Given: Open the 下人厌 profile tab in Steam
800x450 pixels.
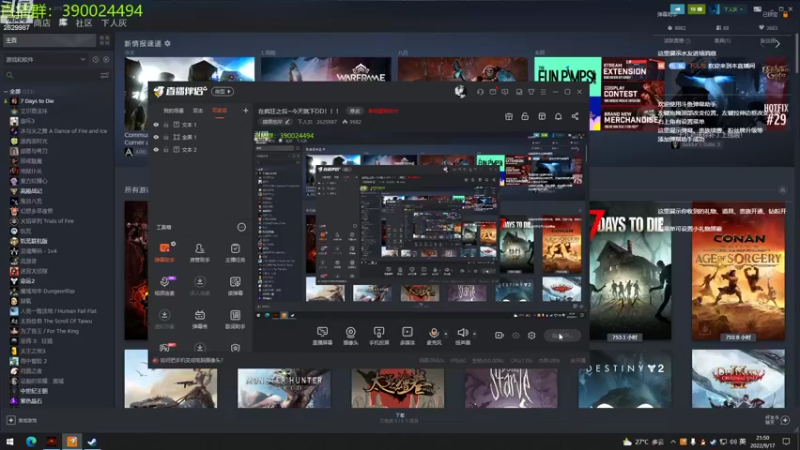Looking at the screenshot, I should coord(114,23).
